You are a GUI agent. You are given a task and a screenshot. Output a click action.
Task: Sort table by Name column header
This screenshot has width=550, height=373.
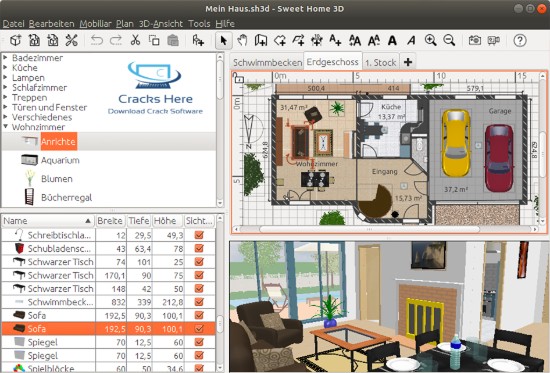point(48,221)
